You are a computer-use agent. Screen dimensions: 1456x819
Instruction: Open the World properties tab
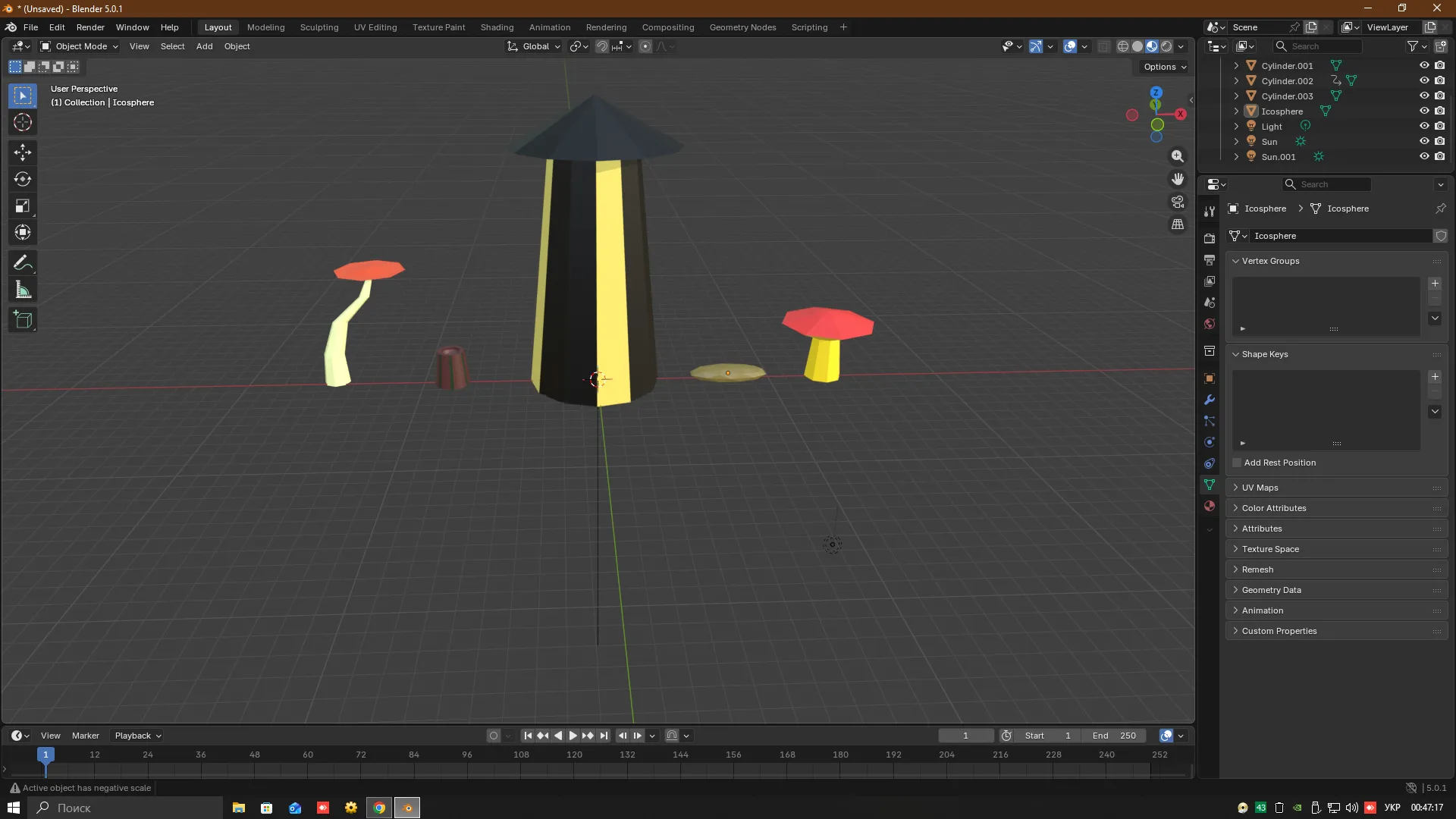pos(1210,324)
